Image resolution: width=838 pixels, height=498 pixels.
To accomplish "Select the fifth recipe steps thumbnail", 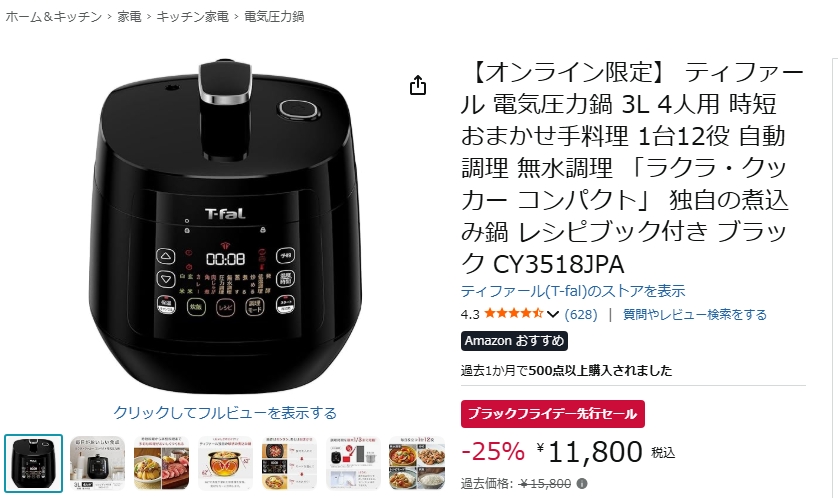I will click(289, 463).
